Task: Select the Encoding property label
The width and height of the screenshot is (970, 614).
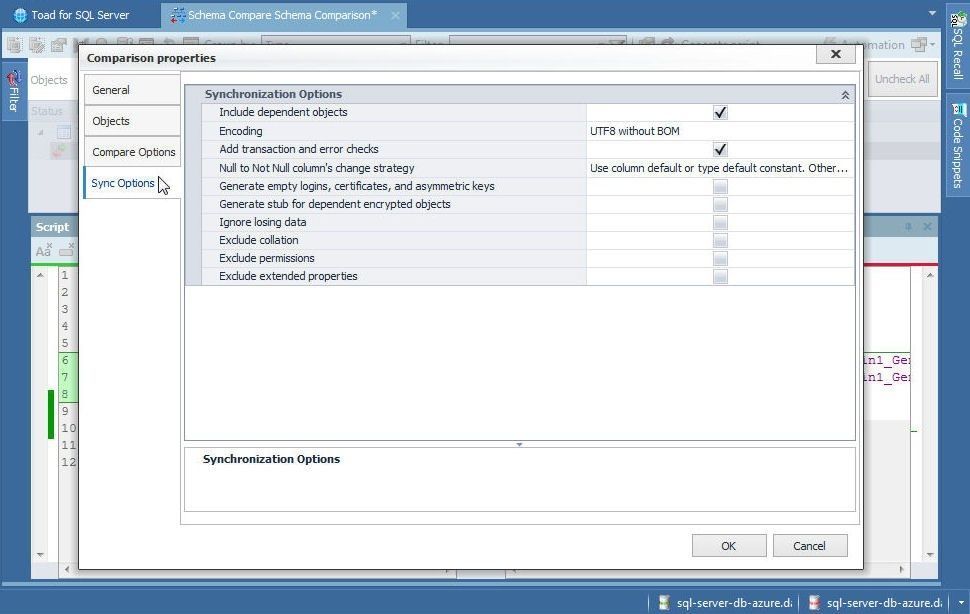Action: (x=241, y=131)
